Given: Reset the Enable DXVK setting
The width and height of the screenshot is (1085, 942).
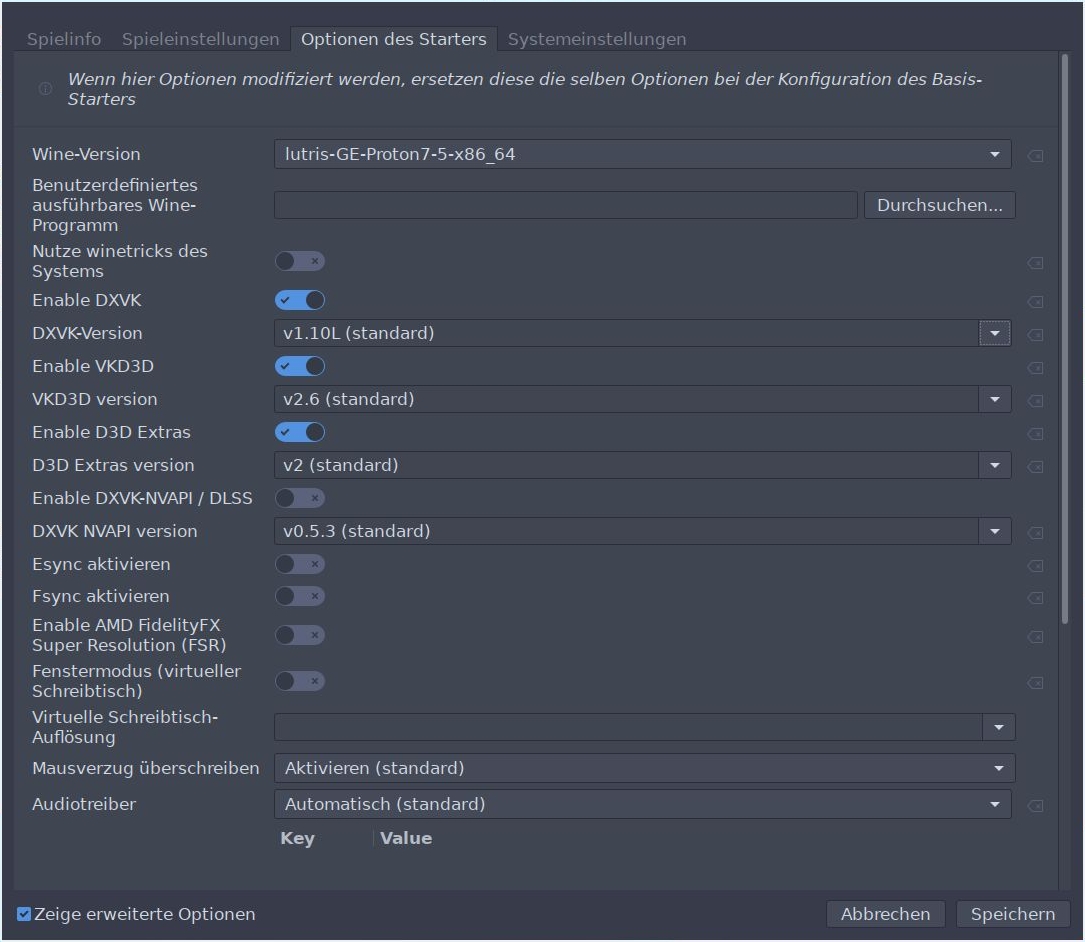Looking at the screenshot, I should [1036, 302].
